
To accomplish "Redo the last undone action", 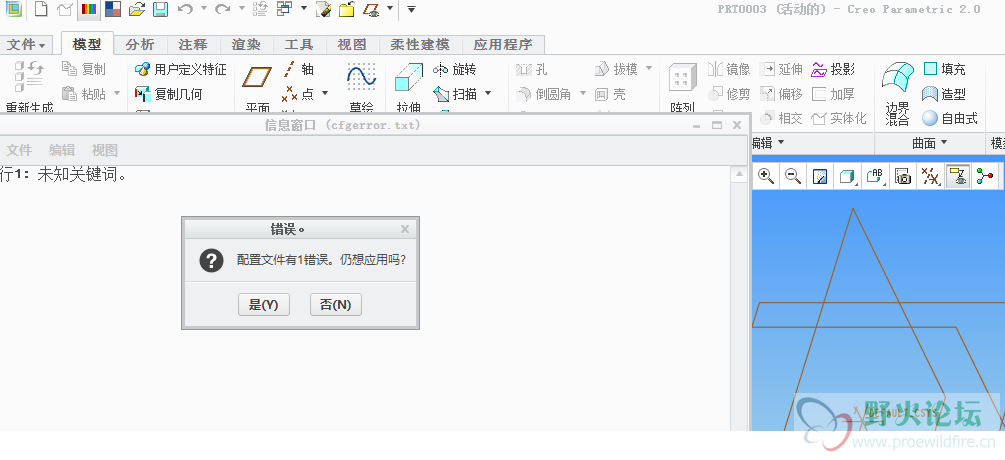I will point(222,9).
